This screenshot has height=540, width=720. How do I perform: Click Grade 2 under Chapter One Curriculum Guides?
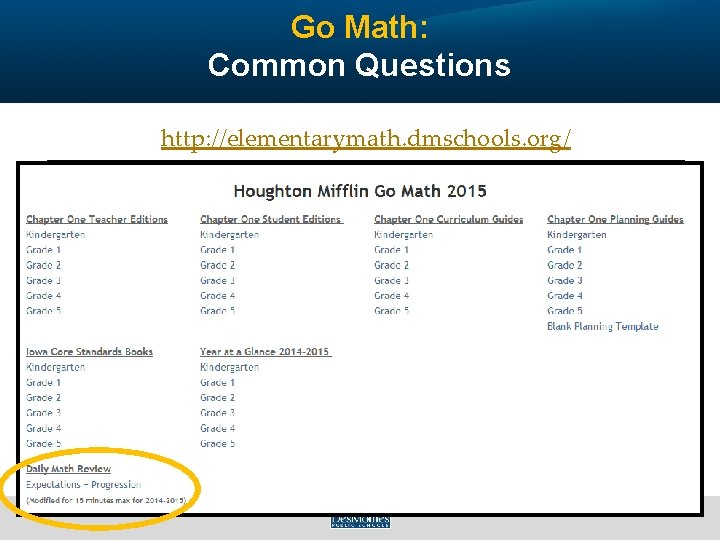(392, 265)
